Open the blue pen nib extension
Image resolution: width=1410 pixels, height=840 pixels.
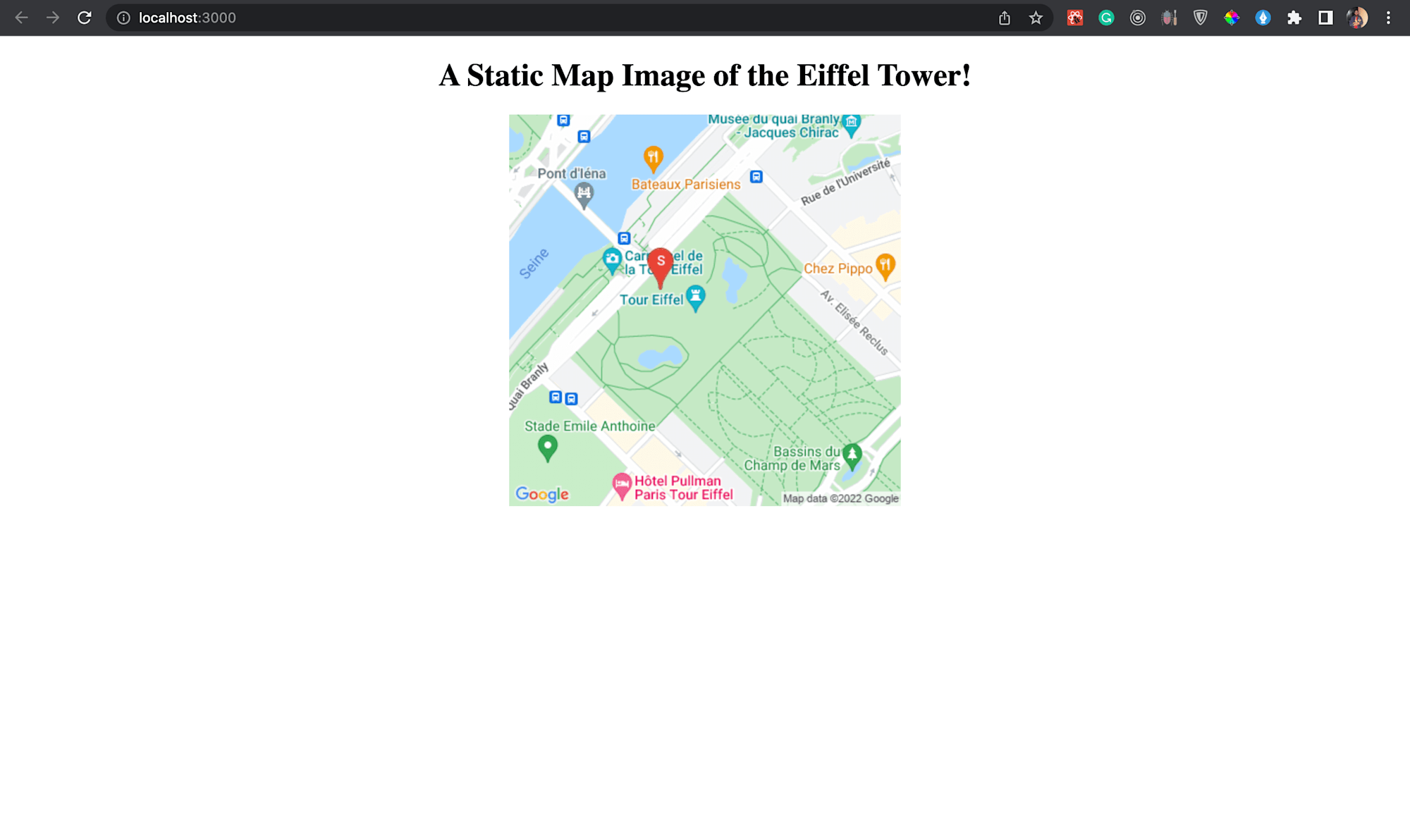click(1263, 18)
